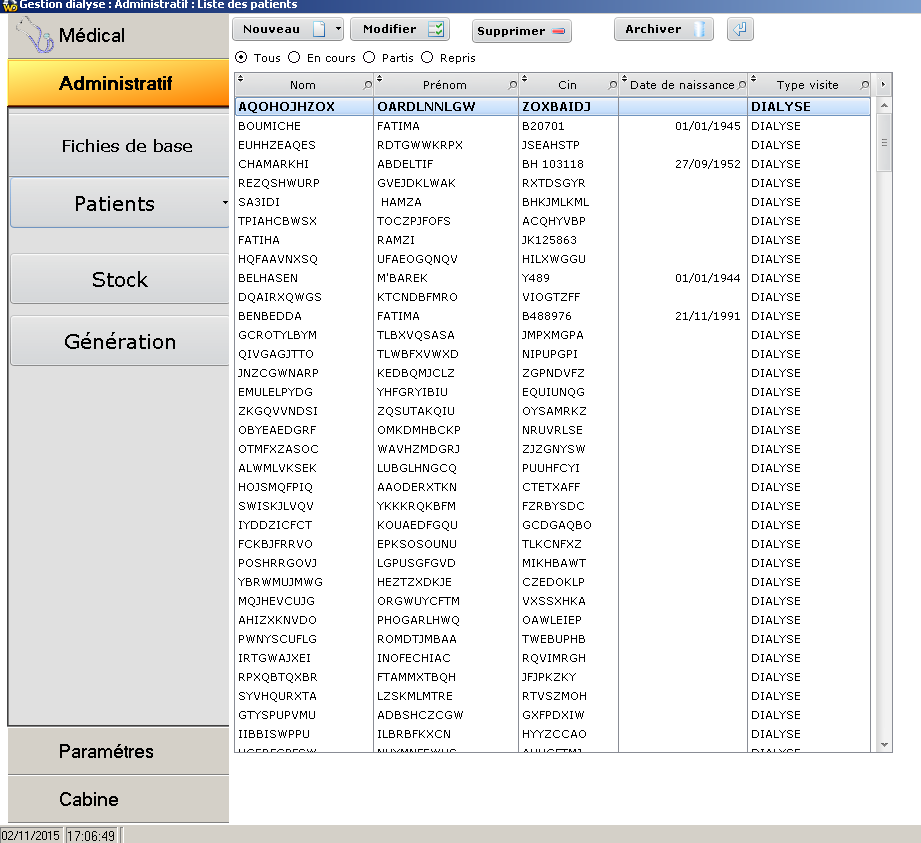Switch to the Paramétres section
The width and height of the screenshot is (921, 843).
click(107, 751)
